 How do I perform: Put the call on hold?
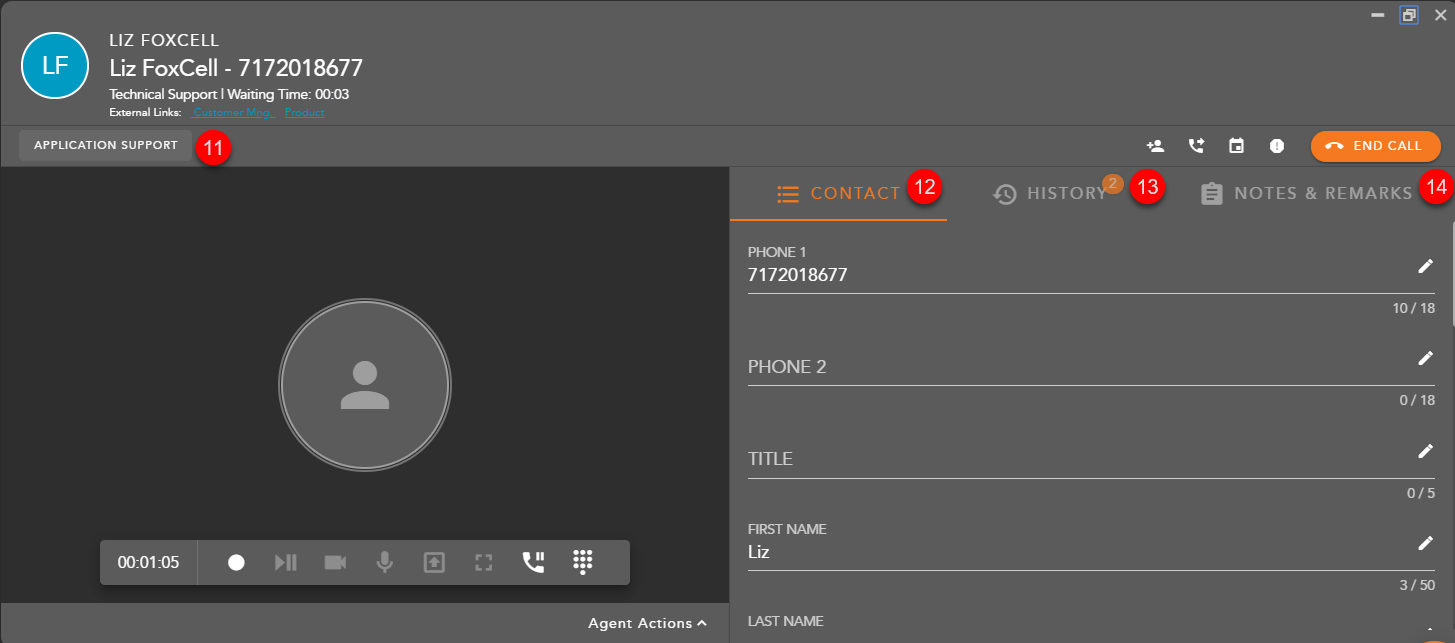coord(534,562)
